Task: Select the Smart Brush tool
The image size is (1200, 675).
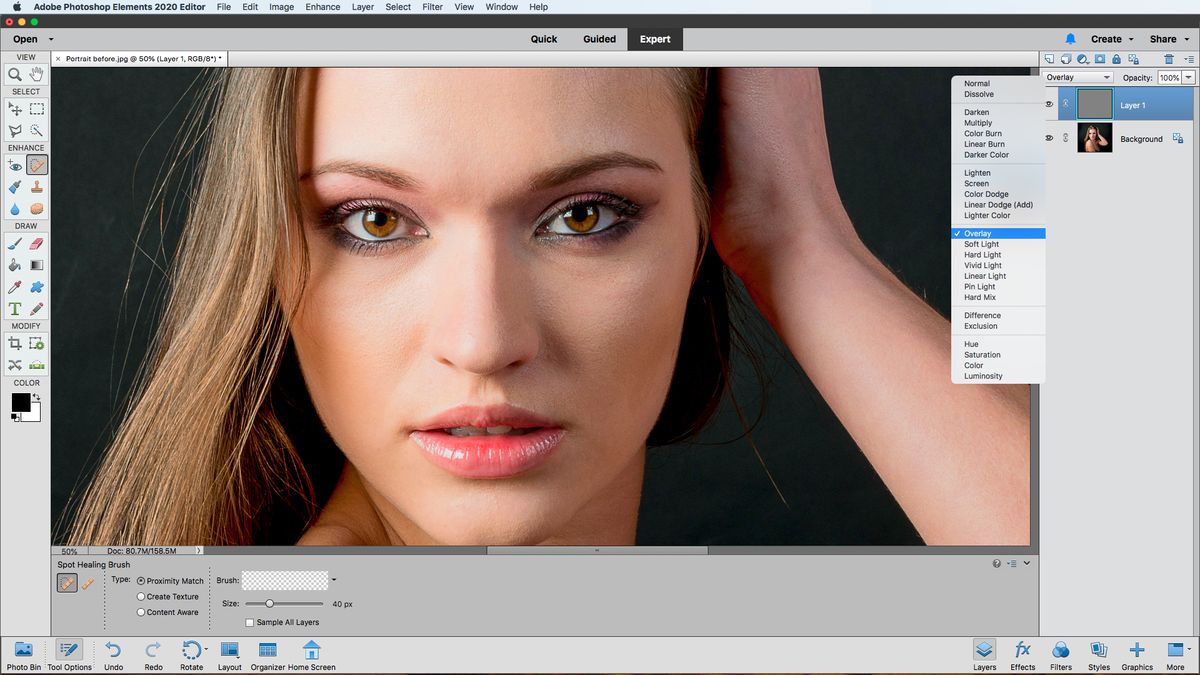Action: coord(15,187)
